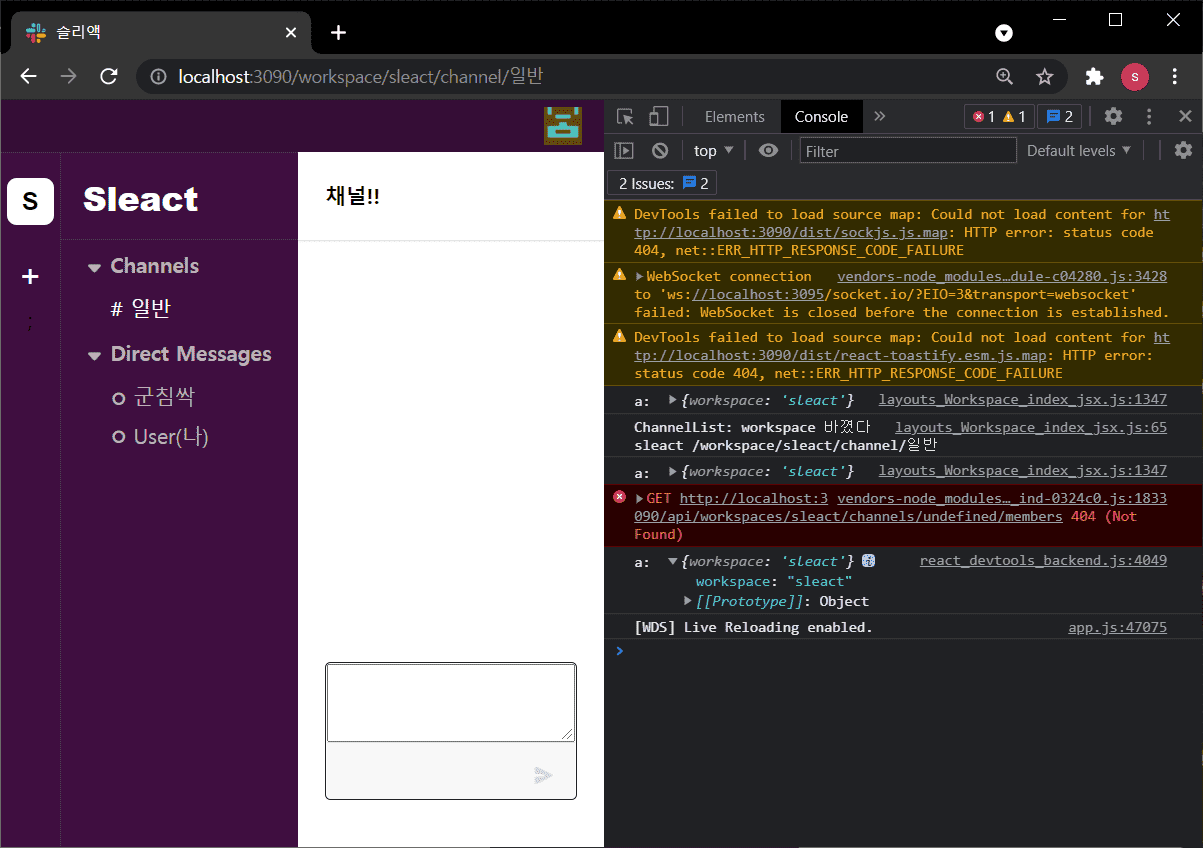Go back in browser history
Screen dimensions: 1203x848
(29, 77)
